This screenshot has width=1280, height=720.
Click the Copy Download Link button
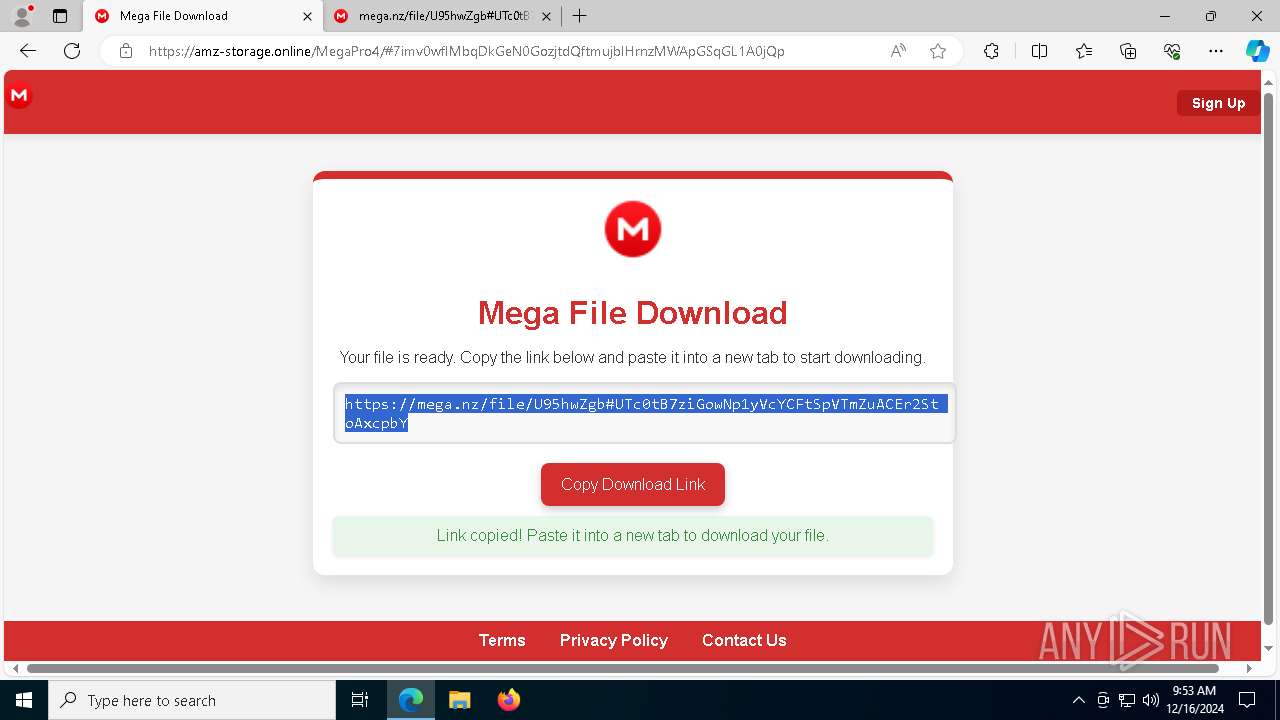click(633, 484)
